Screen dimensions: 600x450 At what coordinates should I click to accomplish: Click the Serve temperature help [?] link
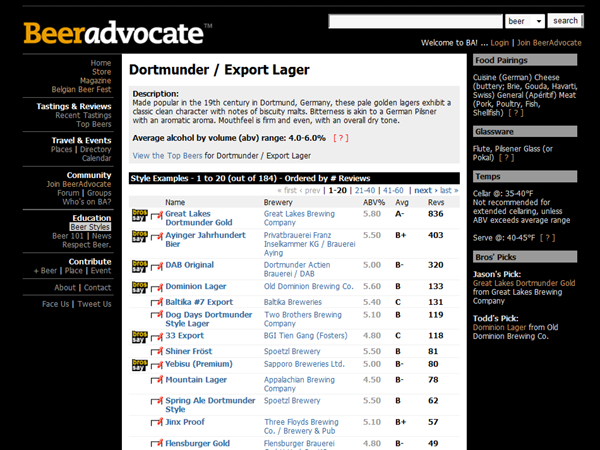click(x=547, y=238)
